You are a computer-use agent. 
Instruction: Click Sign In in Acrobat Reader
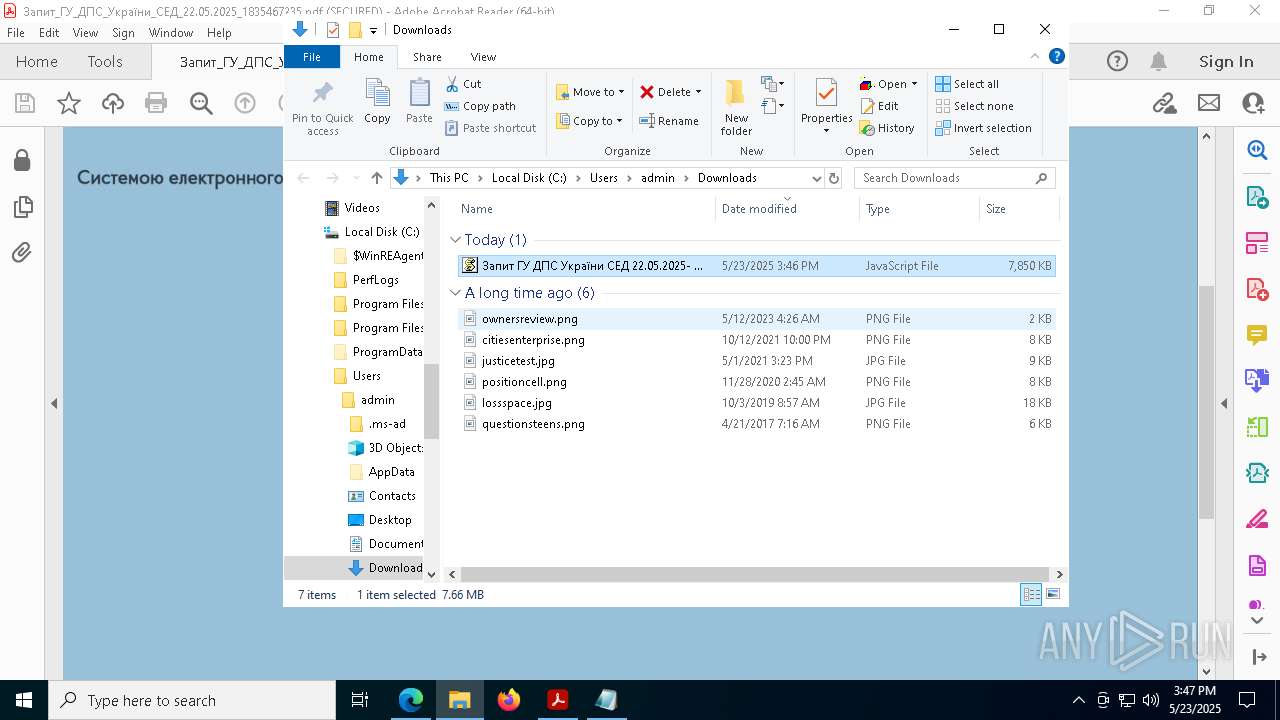point(1226,62)
